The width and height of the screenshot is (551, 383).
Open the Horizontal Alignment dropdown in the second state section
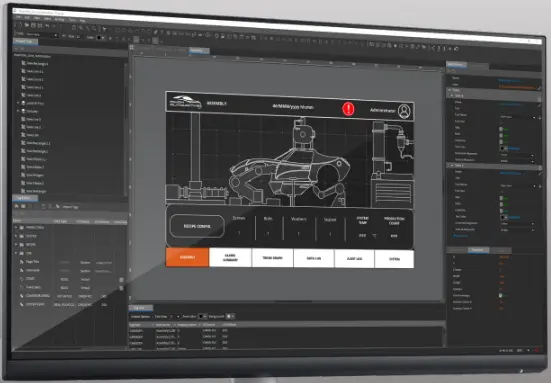tap(517, 223)
